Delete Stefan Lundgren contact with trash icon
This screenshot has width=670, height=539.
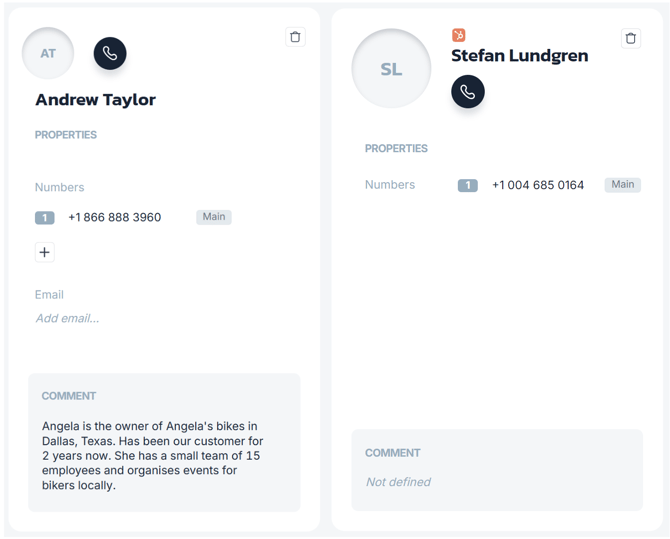point(631,38)
